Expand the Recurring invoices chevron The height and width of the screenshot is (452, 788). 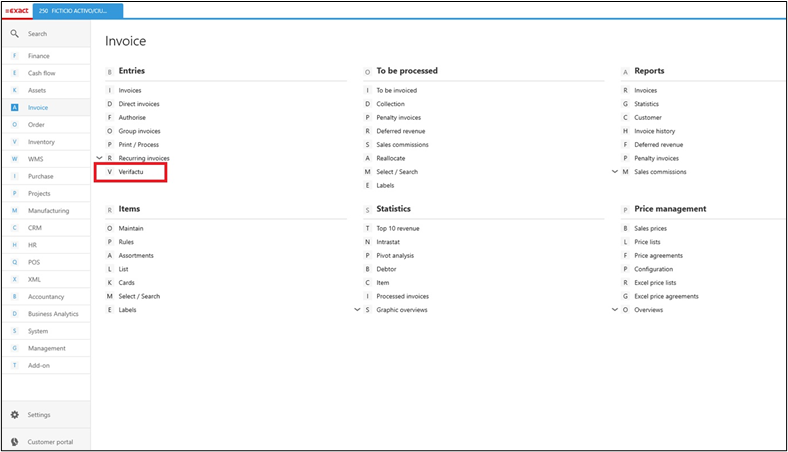pyautogui.click(x=98, y=158)
